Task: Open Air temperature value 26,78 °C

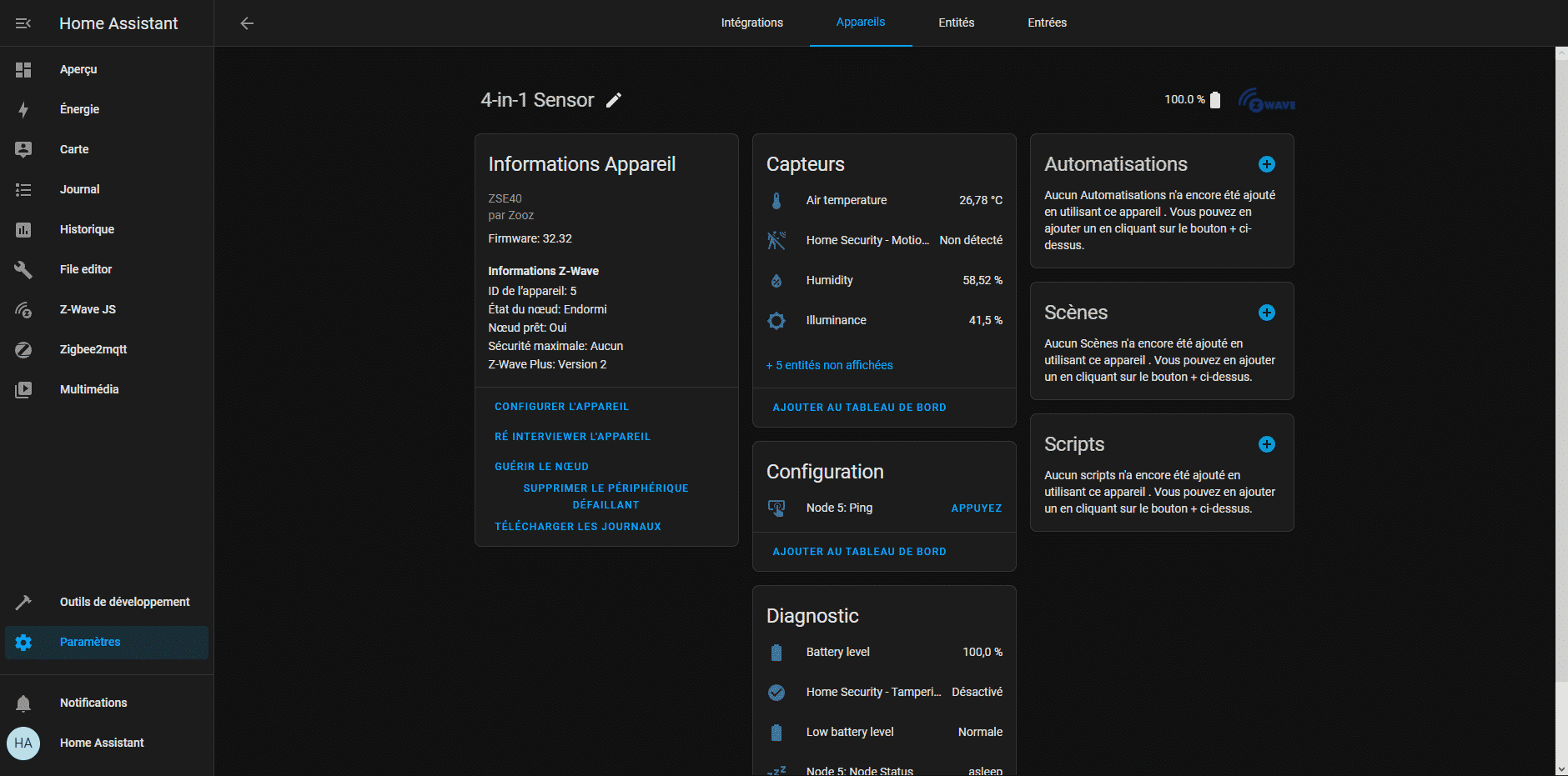Action: point(981,200)
